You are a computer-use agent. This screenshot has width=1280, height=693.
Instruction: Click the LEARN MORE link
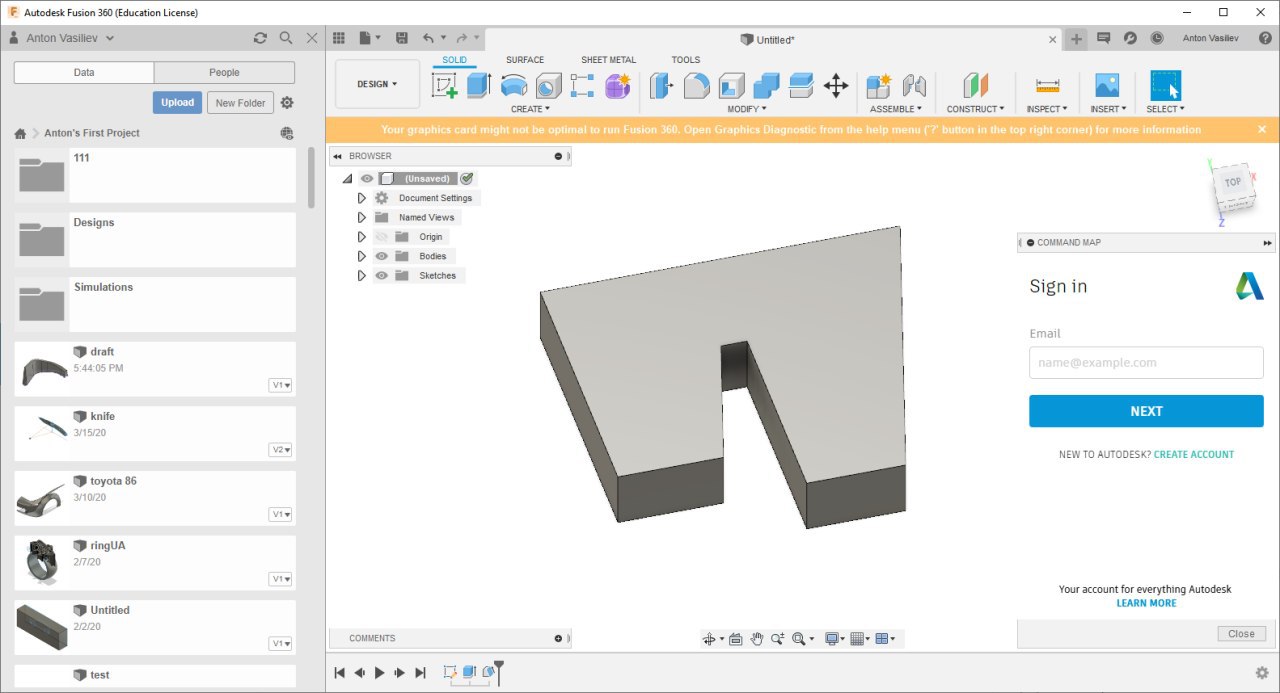[x=1146, y=603]
